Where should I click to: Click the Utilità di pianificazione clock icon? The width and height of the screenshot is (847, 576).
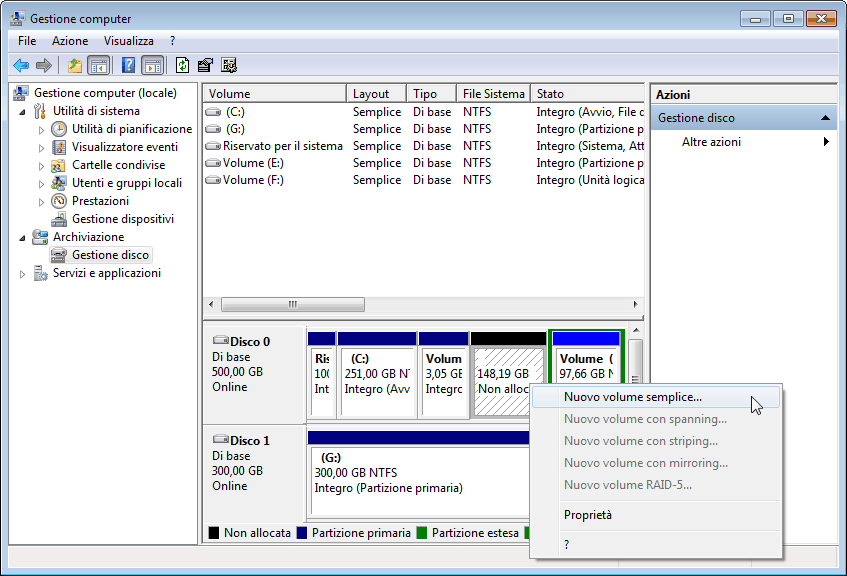(59, 129)
